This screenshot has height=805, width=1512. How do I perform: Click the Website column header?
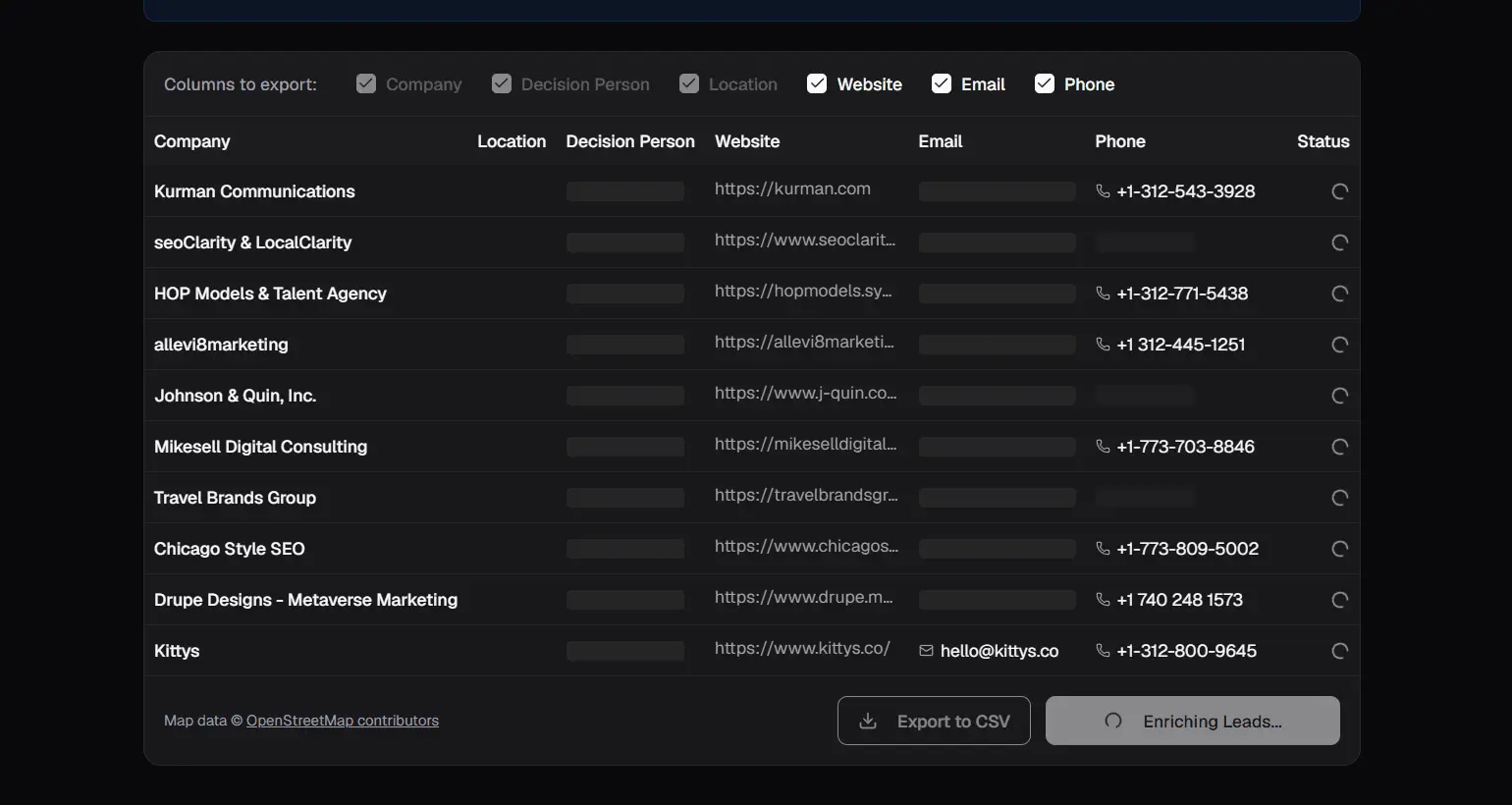click(747, 141)
